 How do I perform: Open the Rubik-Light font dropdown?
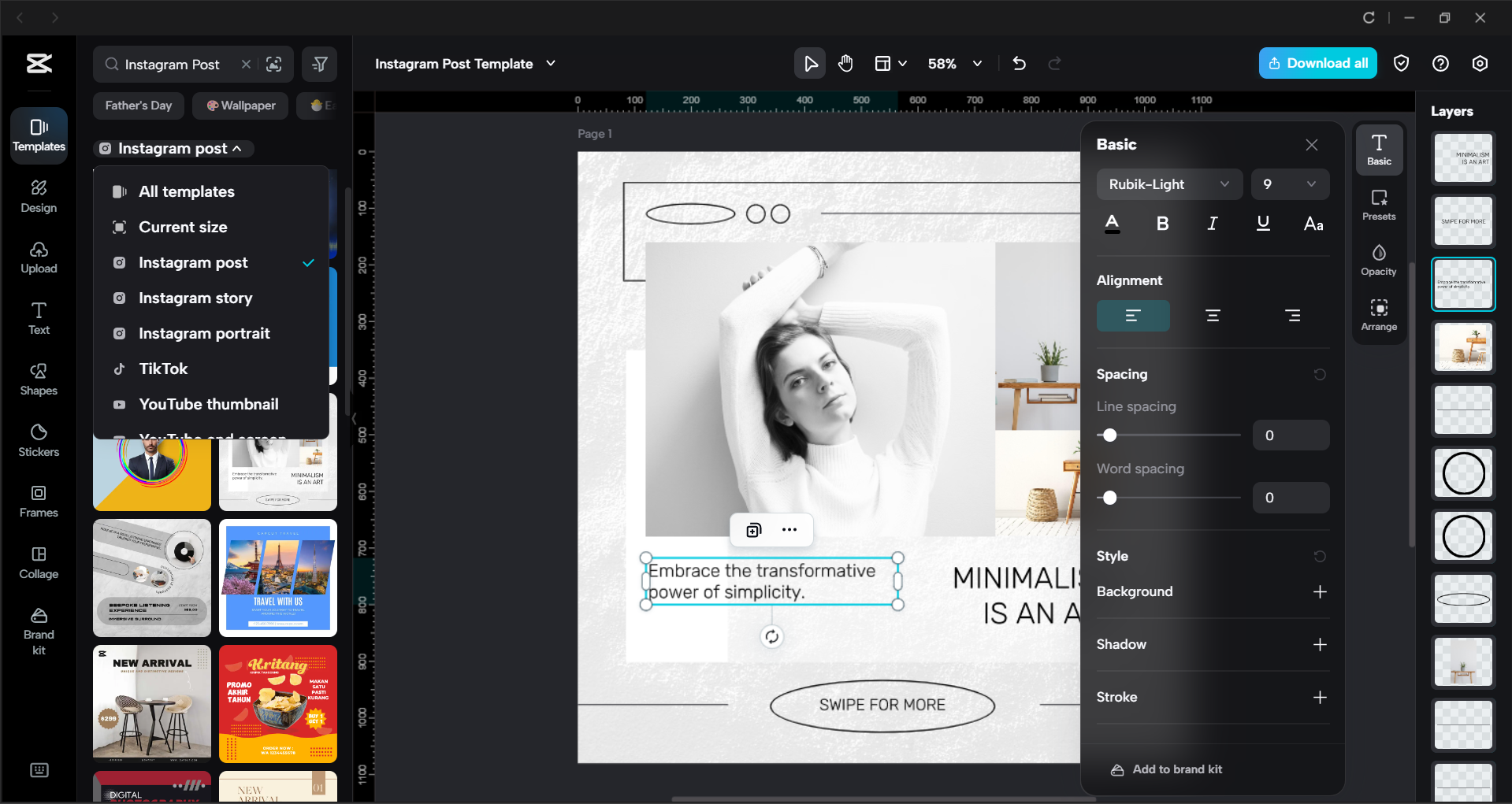click(1168, 183)
